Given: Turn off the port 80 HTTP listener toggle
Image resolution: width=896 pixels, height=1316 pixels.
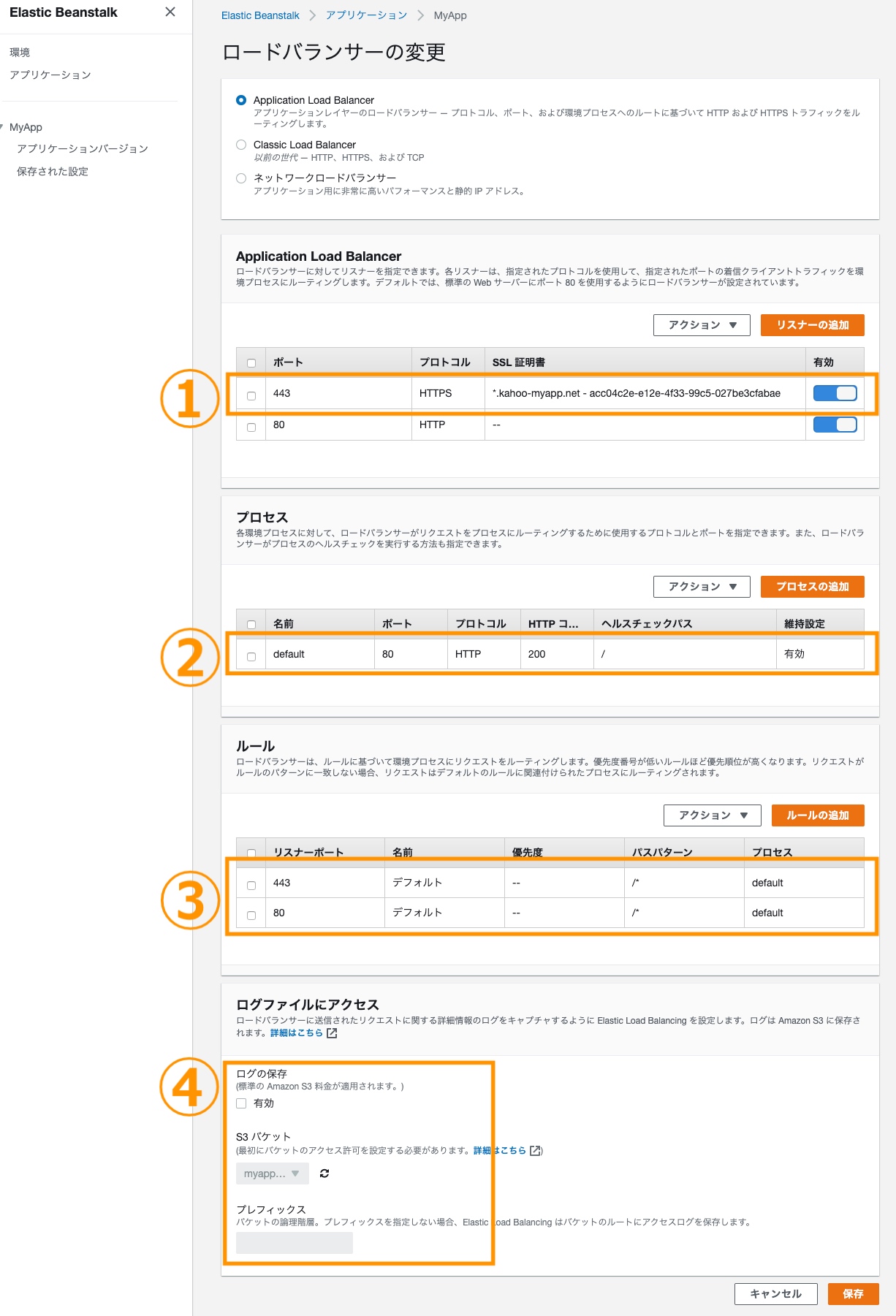Looking at the screenshot, I should coord(835,425).
